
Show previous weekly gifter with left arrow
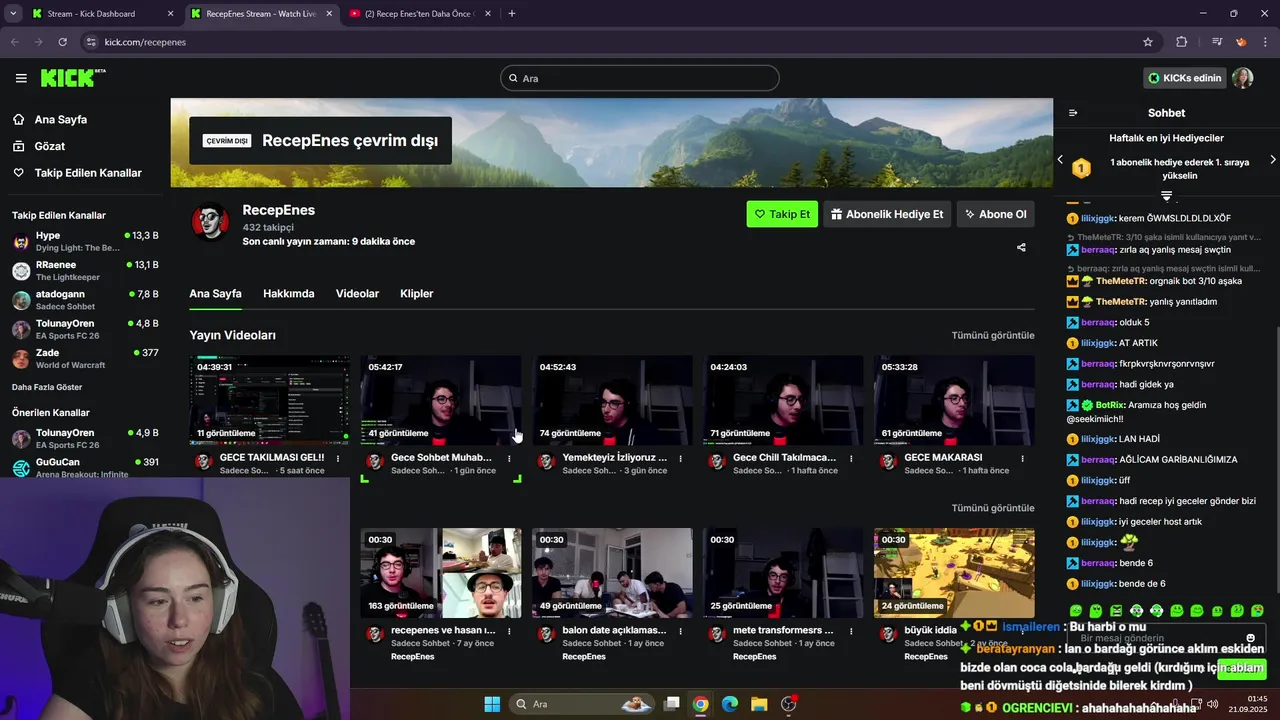pyautogui.click(x=1061, y=160)
